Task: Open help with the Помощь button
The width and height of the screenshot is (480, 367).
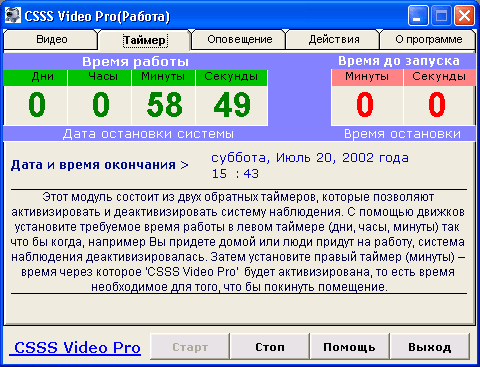Action: [x=349, y=347]
